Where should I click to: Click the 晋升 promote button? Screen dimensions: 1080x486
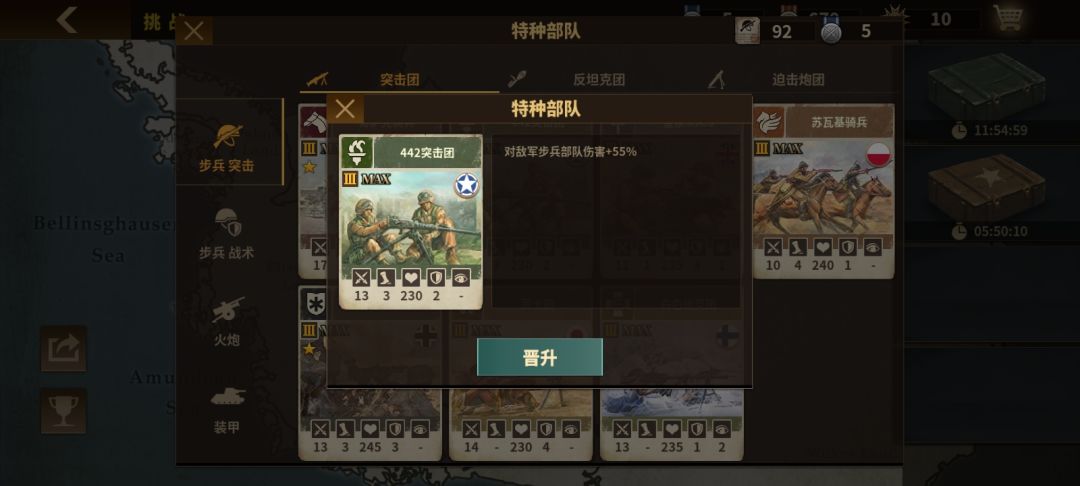pos(539,357)
